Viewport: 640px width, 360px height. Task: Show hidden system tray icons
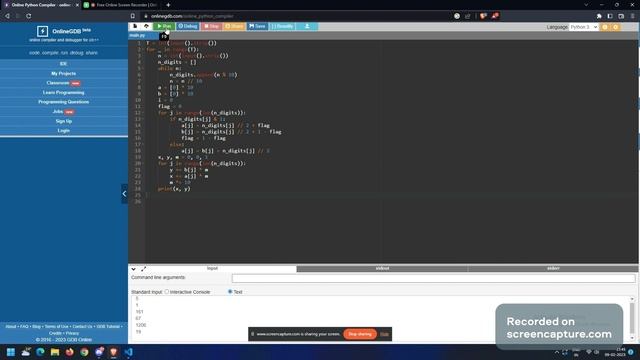(557, 352)
